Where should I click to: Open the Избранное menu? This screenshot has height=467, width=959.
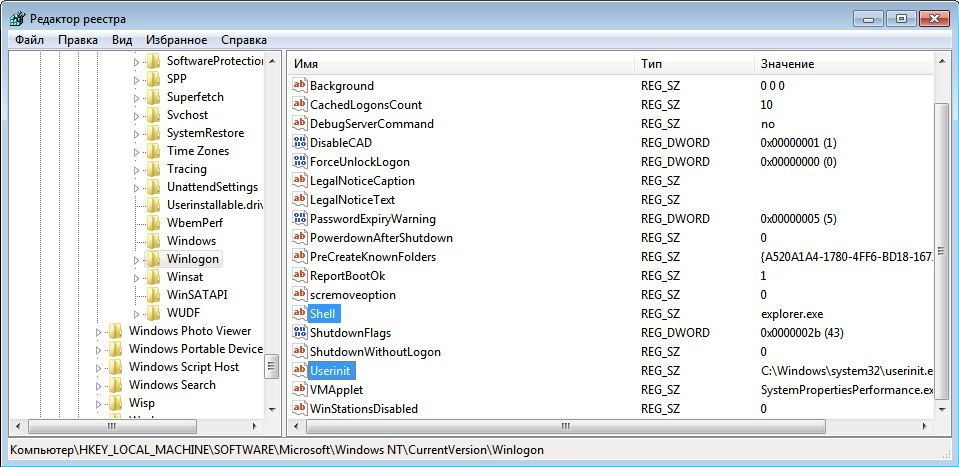pyautogui.click(x=176, y=40)
